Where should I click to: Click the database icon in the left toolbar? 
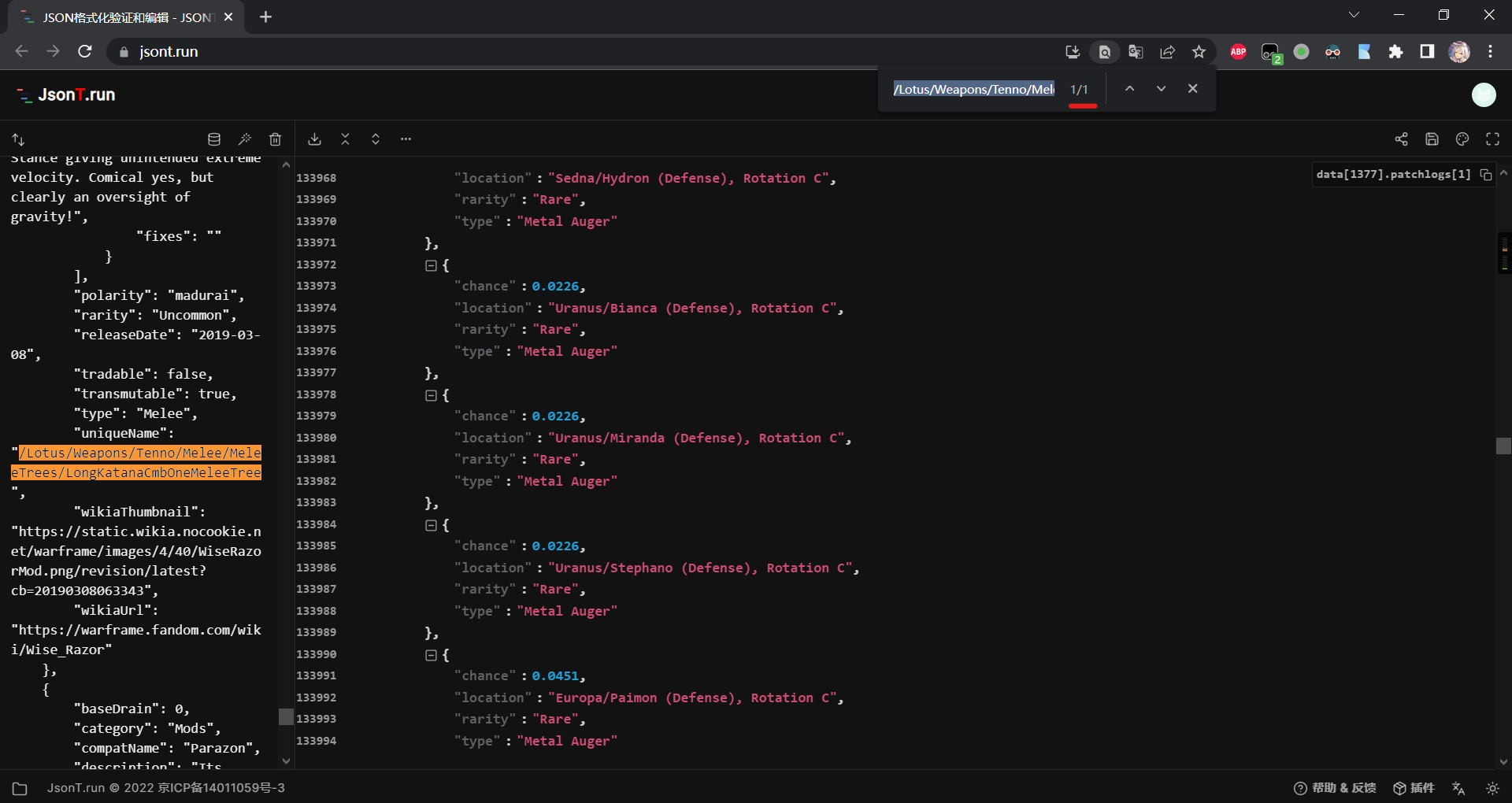point(213,139)
